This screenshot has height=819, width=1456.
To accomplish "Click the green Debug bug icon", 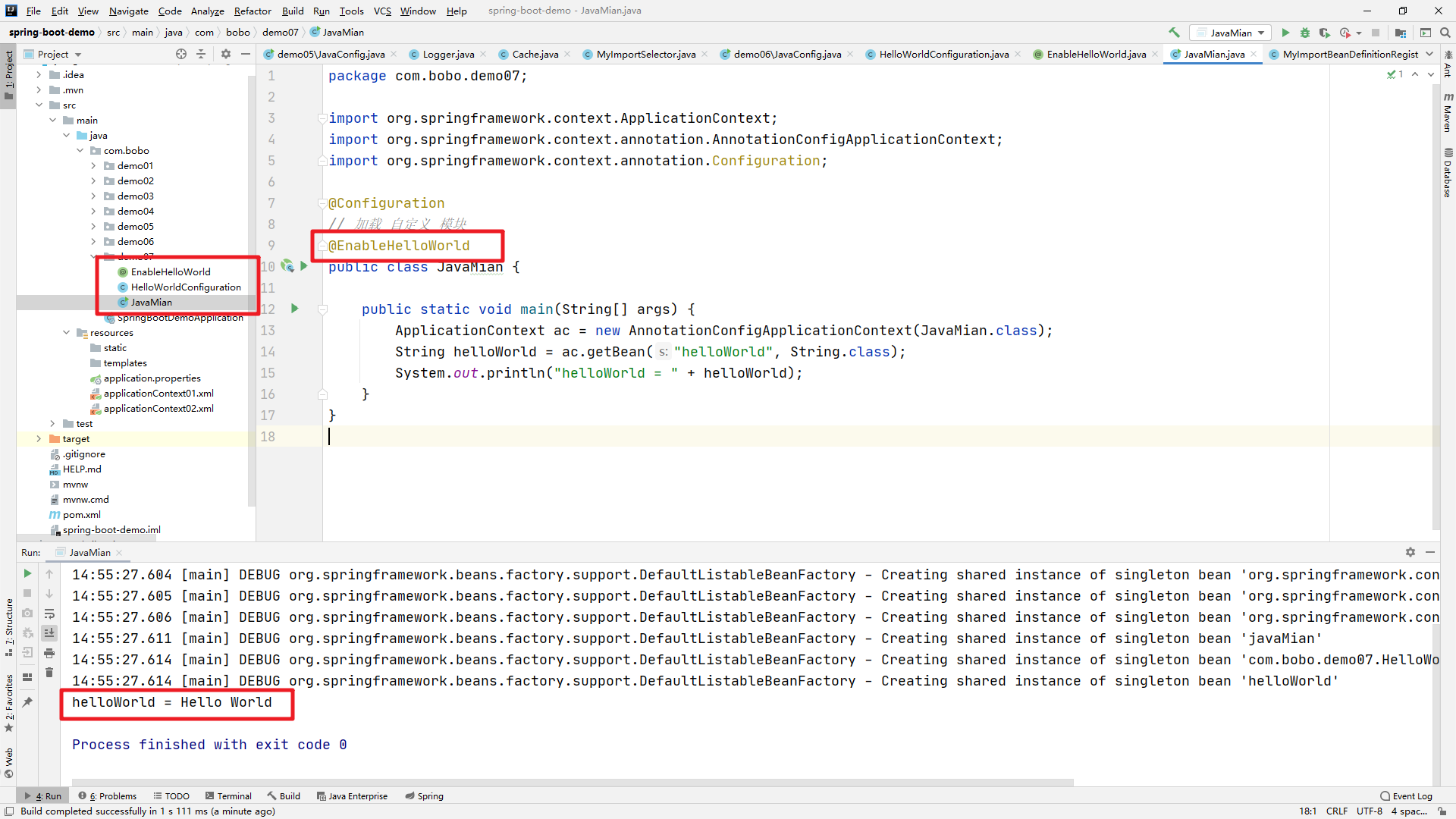I will point(1305,33).
